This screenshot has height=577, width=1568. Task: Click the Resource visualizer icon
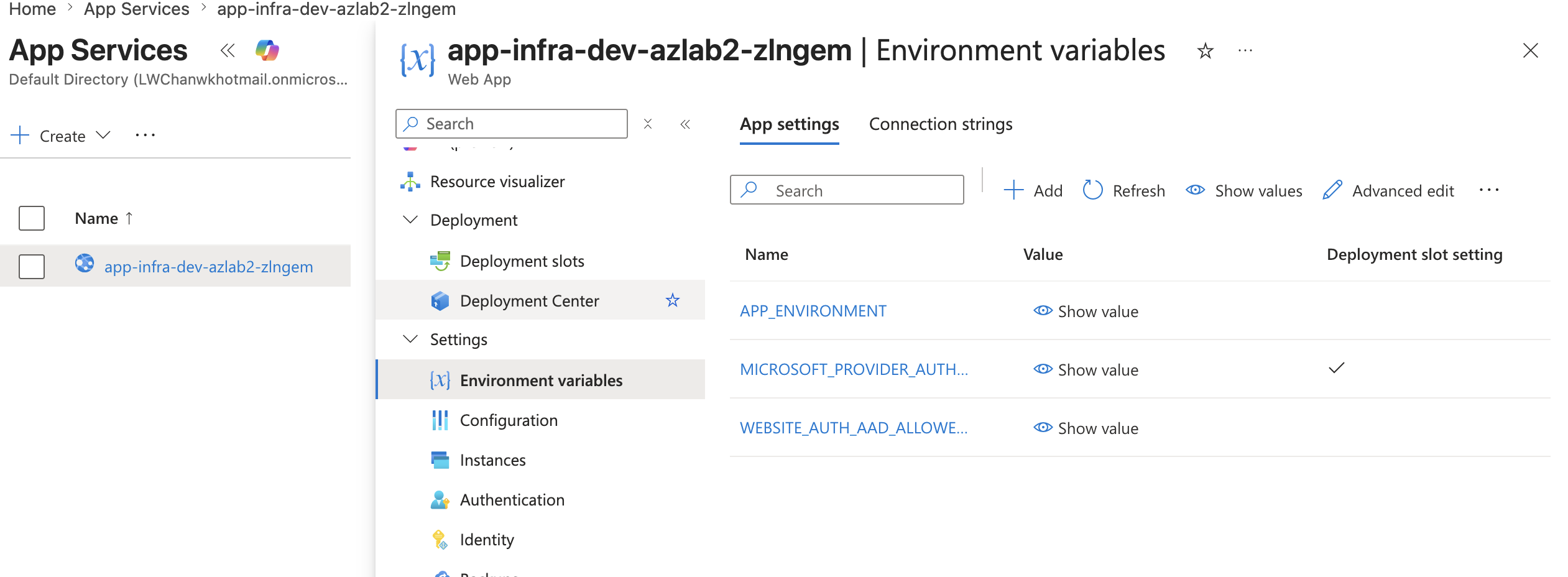click(410, 182)
